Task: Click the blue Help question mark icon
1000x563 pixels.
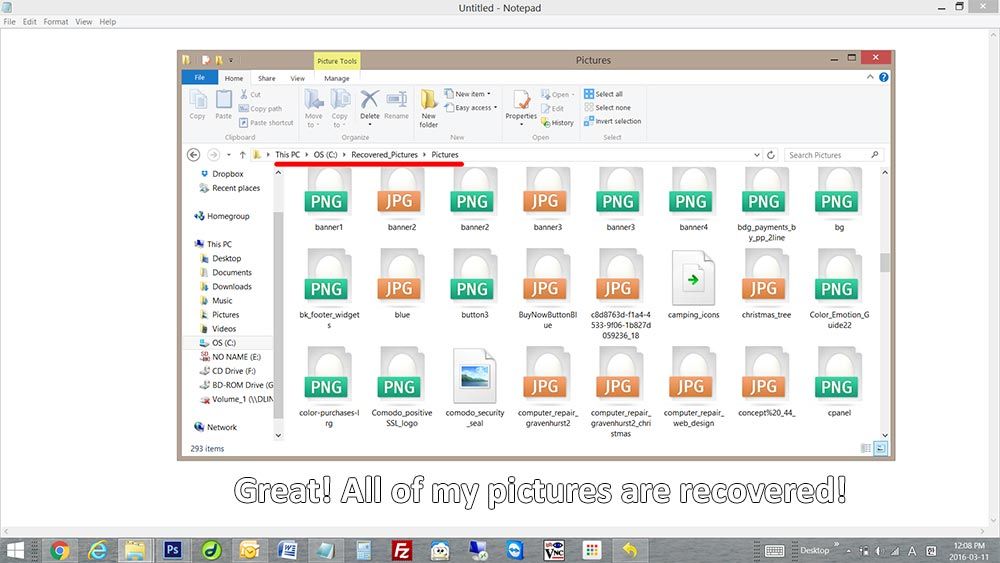Action: [883, 77]
